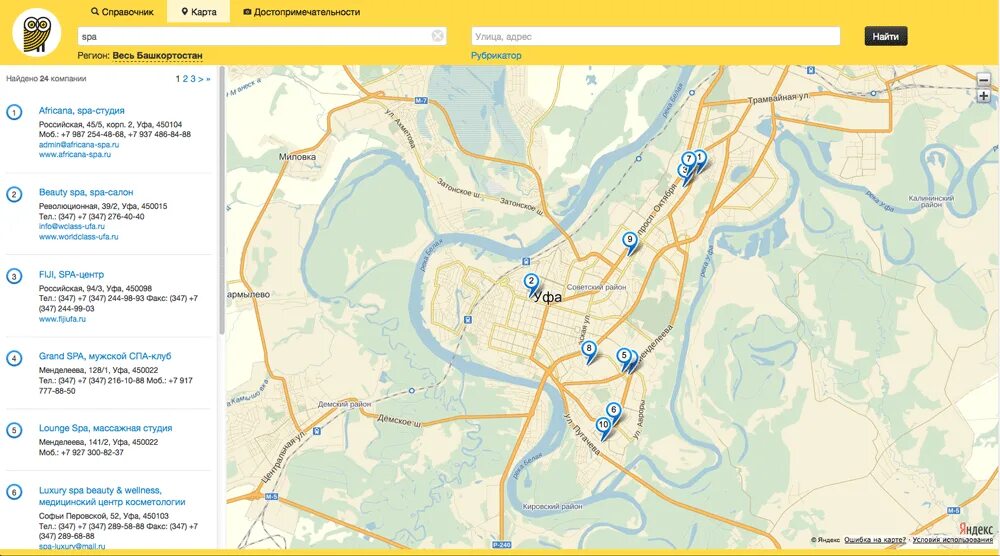This screenshot has height=556, width=1000.
Task: Clear the spa search field
Action: pos(438,36)
